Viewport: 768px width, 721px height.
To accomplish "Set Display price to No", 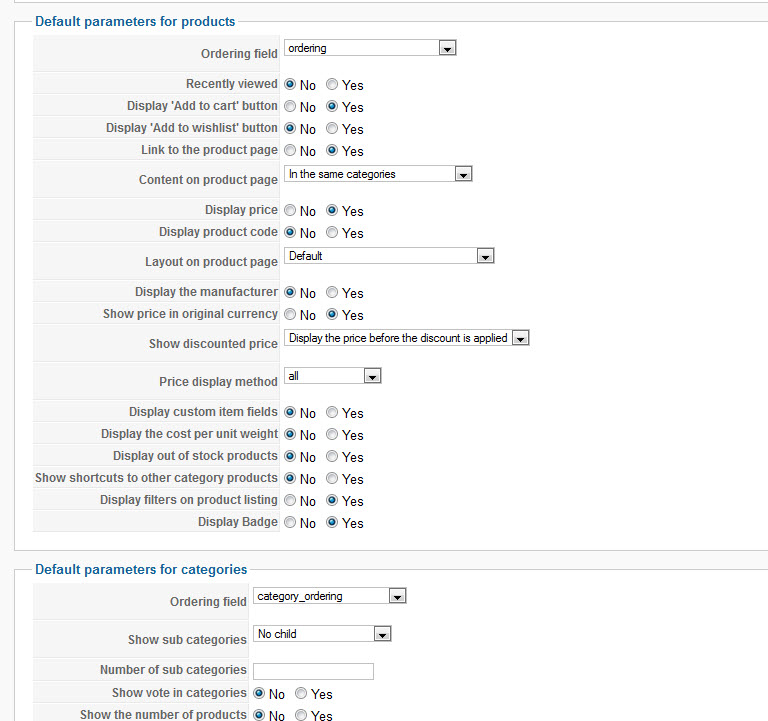I will pyautogui.click(x=290, y=211).
